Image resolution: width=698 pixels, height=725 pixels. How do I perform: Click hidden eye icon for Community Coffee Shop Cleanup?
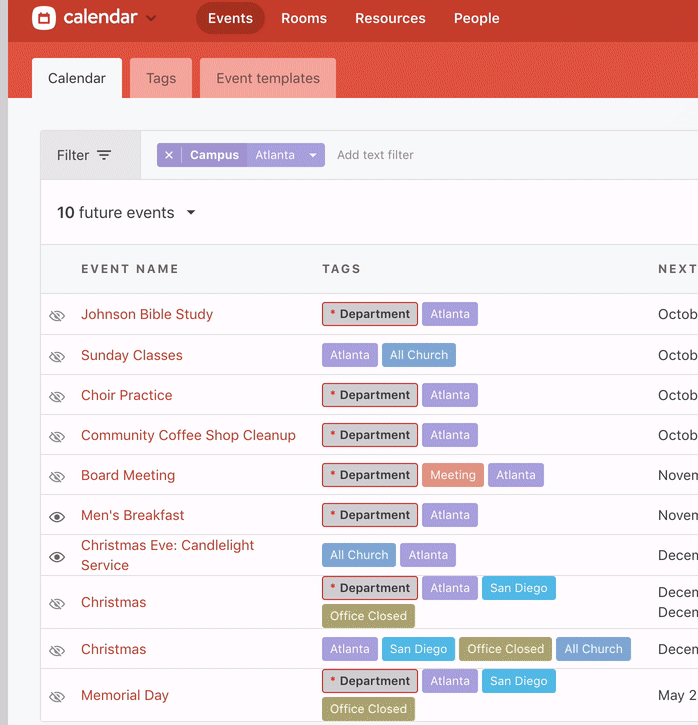pyautogui.click(x=57, y=436)
